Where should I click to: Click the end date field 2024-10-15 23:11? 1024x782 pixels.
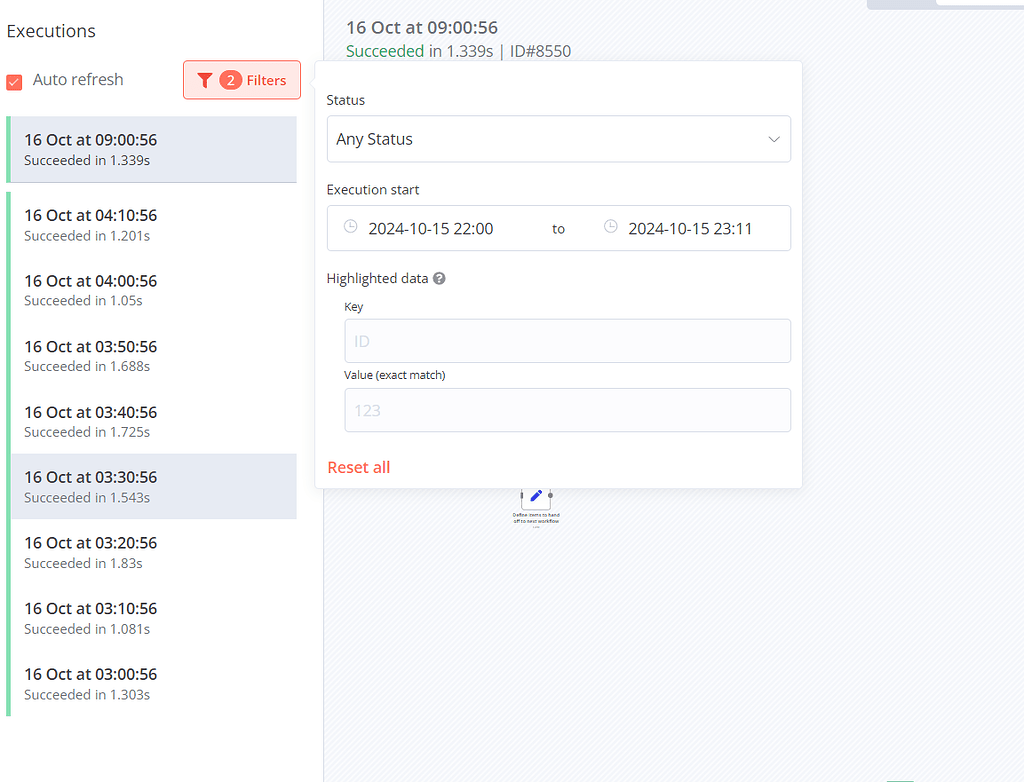690,228
